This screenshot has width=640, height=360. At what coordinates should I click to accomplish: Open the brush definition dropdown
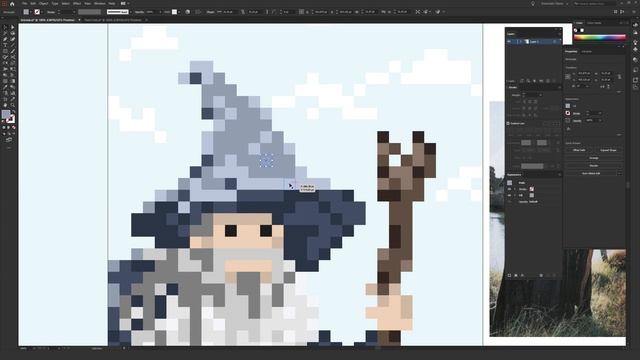(x=130, y=12)
